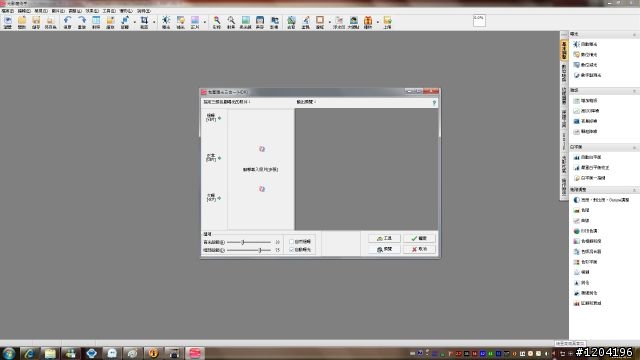640x360 pixels.
Task: Click the Tools (工具) button in HDR dialog
Action: 384,238
